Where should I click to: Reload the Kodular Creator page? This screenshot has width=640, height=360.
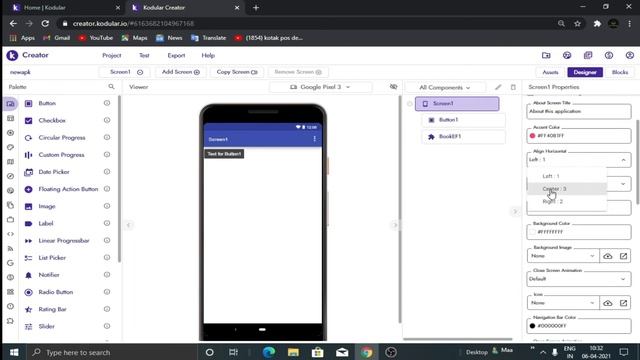pos(45,24)
